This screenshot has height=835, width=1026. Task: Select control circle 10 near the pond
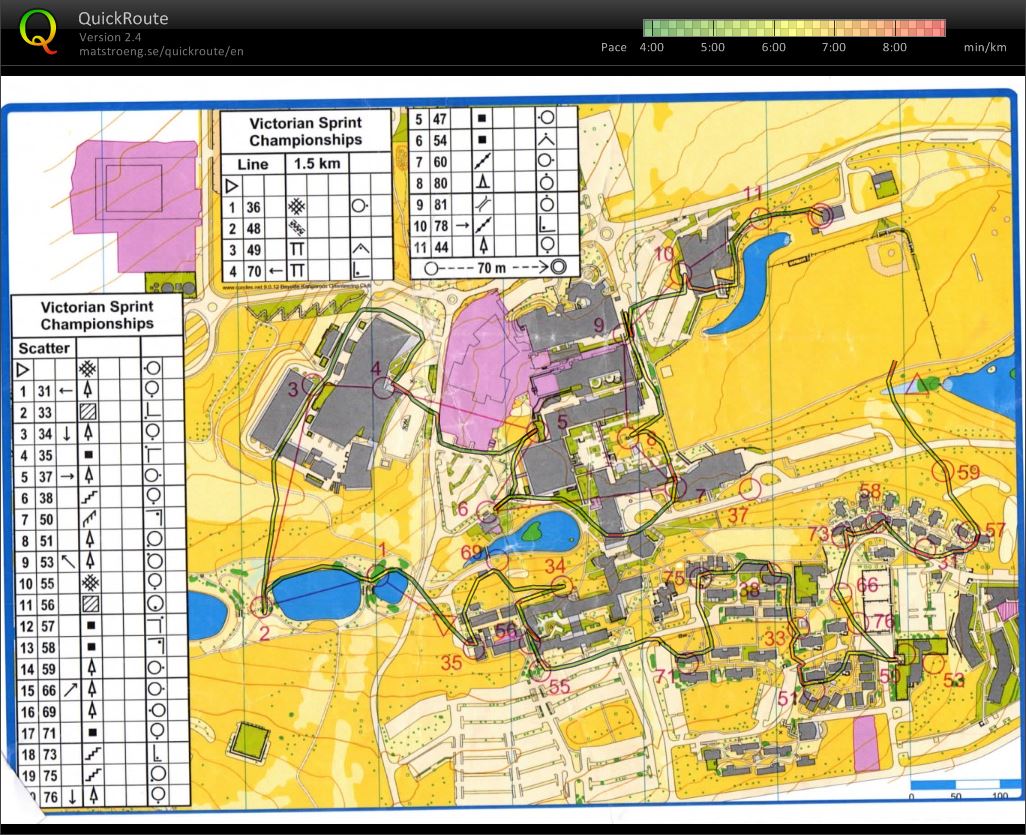[688, 270]
